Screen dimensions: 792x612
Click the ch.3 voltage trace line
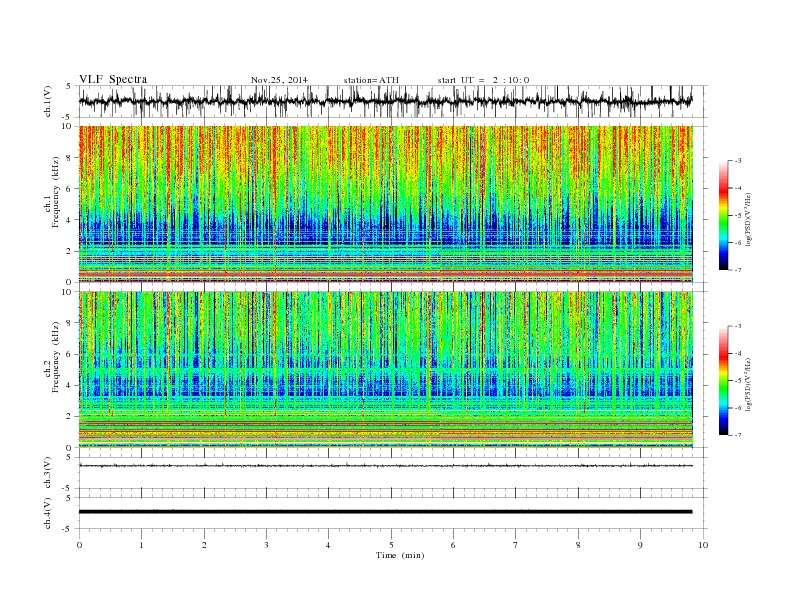[x=386, y=466]
